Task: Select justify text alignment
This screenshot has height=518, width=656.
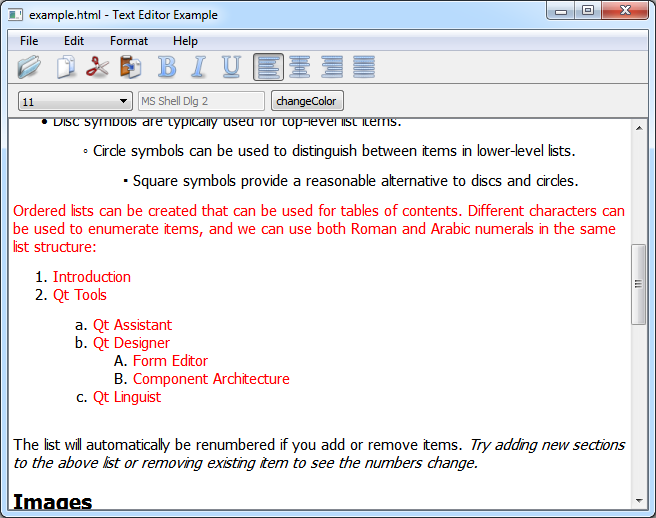Action: tap(364, 67)
